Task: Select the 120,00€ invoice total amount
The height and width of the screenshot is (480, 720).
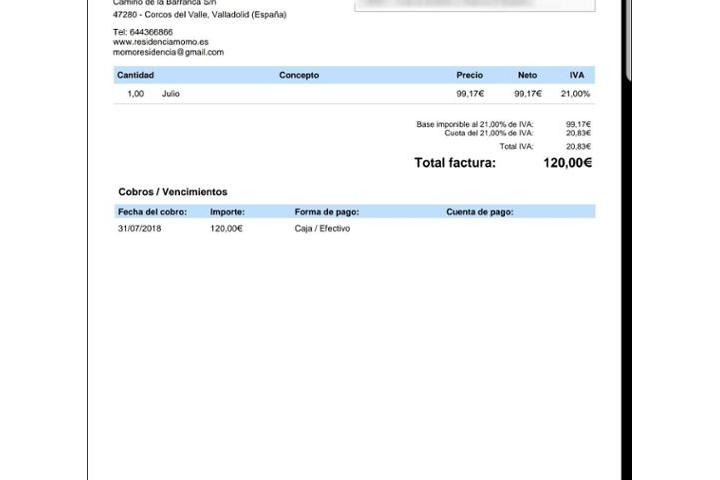Action: click(x=567, y=163)
